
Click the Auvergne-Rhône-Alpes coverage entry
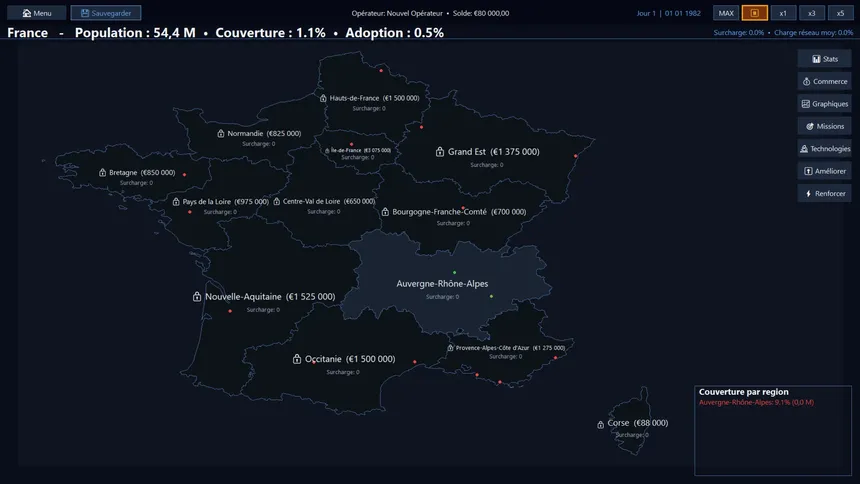coord(756,402)
